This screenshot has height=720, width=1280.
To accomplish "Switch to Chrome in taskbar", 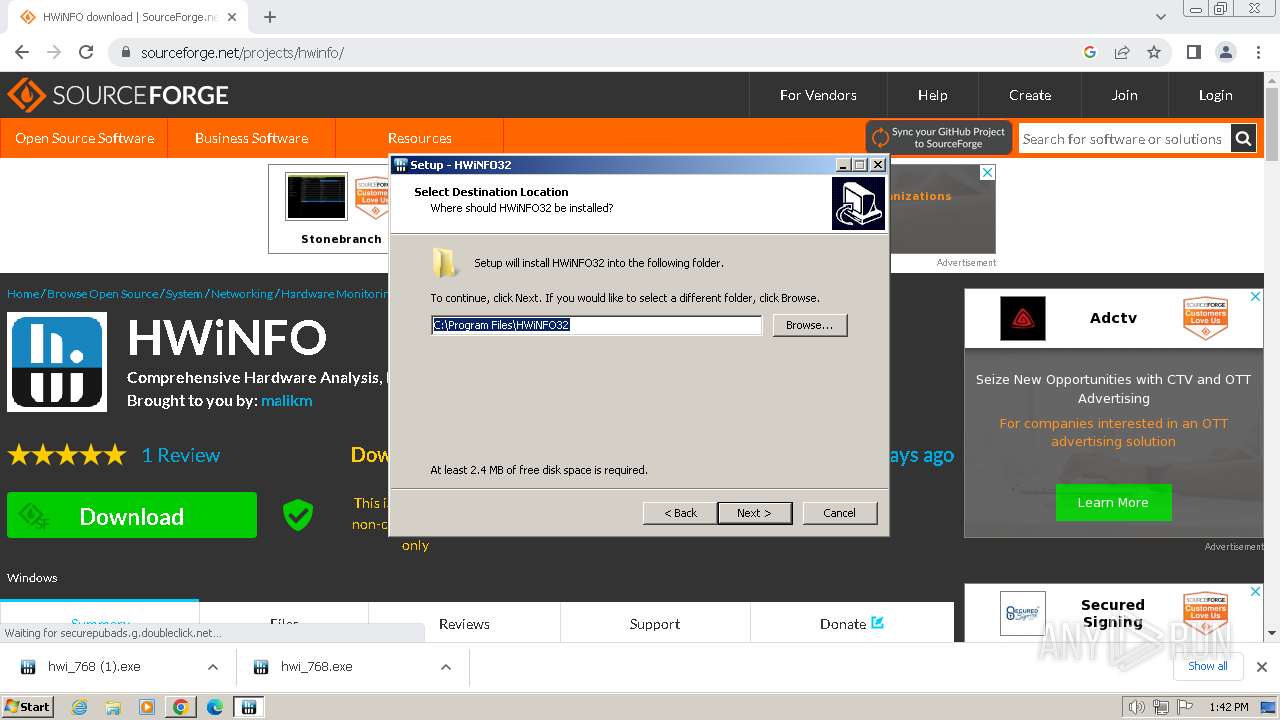I will click(x=181, y=707).
